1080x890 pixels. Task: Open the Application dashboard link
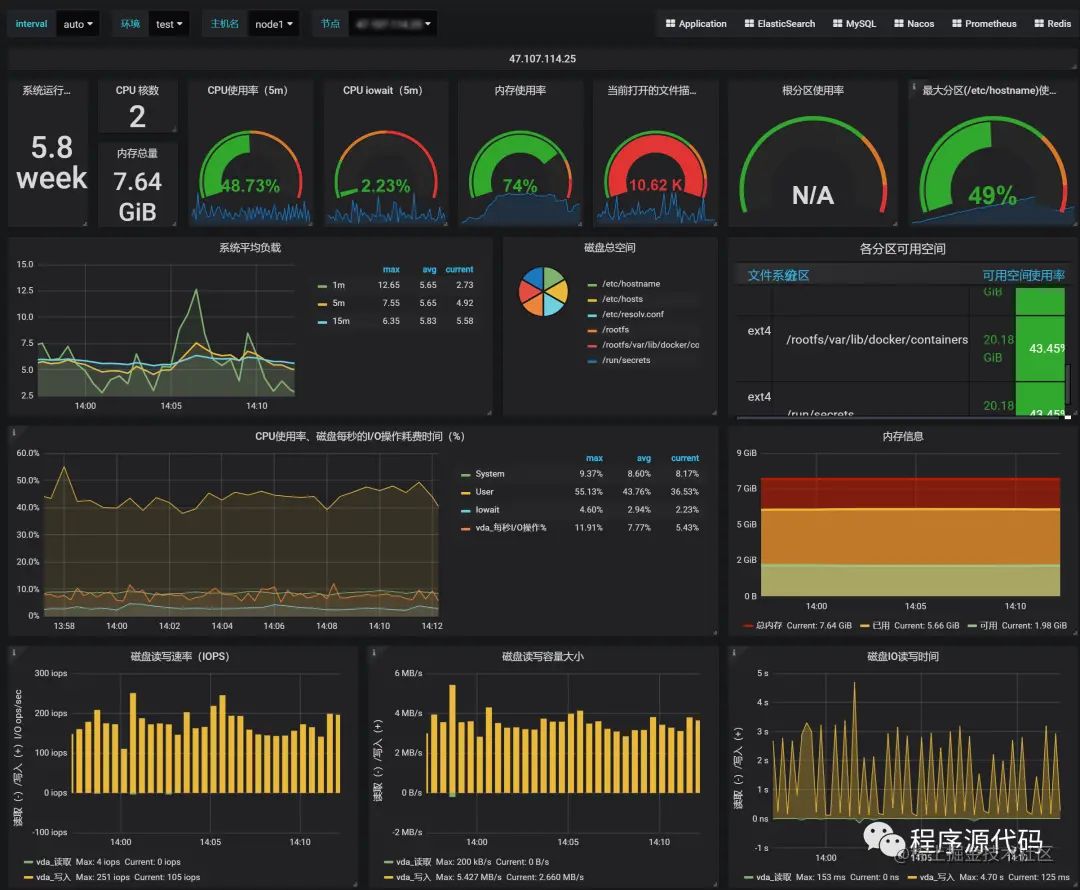pyautogui.click(x=696, y=23)
